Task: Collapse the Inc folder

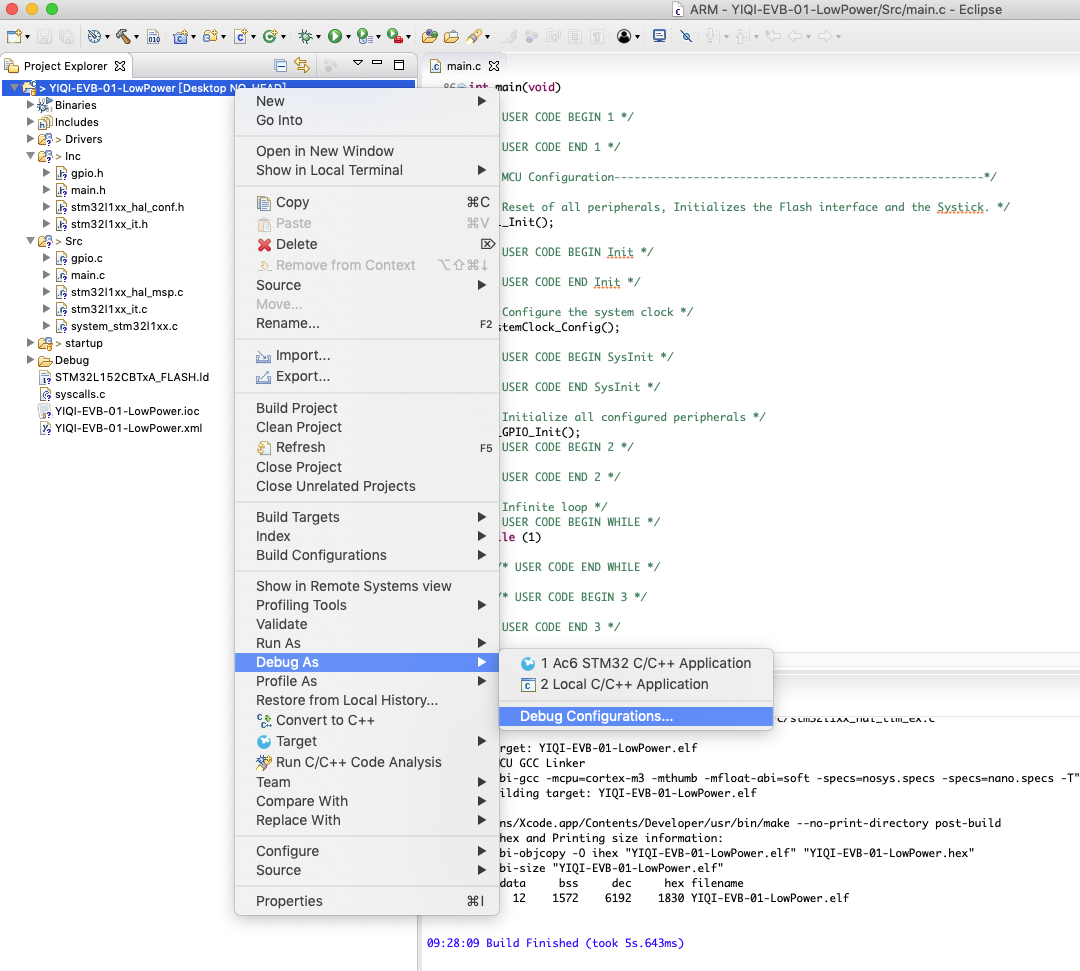Action: (x=30, y=156)
